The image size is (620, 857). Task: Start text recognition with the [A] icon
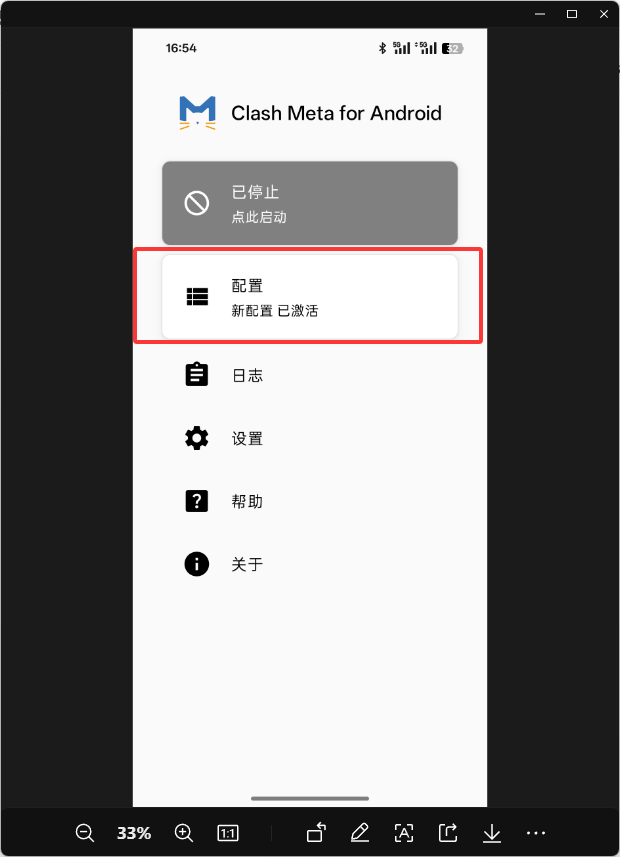(x=404, y=833)
